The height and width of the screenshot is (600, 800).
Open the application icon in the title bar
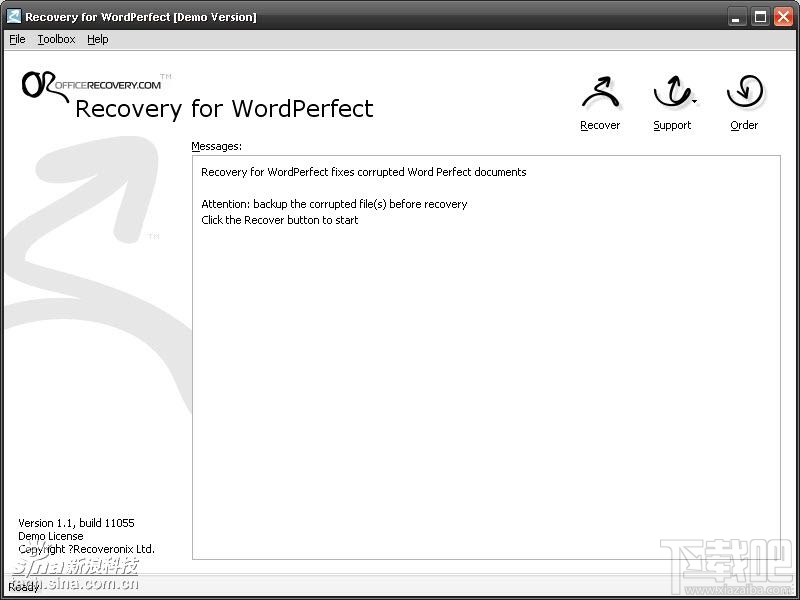tap(14, 16)
